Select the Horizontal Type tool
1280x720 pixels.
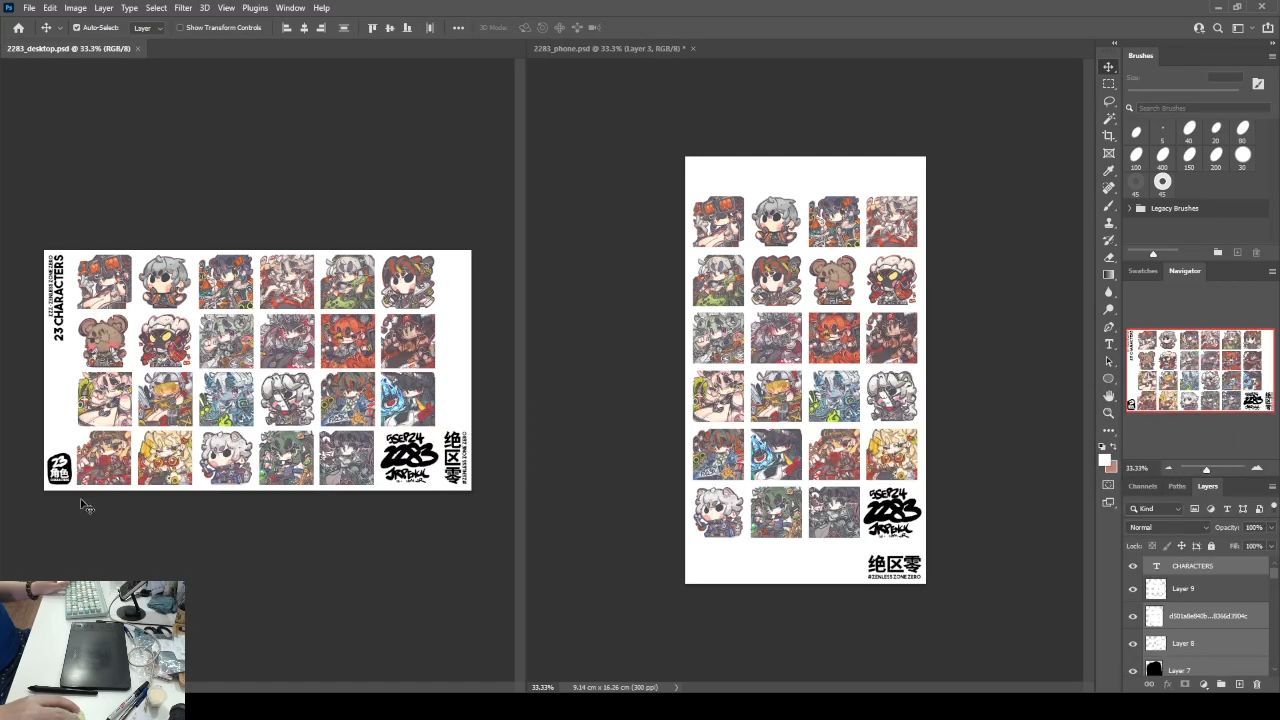pyautogui.click(x=1108, y=344)
